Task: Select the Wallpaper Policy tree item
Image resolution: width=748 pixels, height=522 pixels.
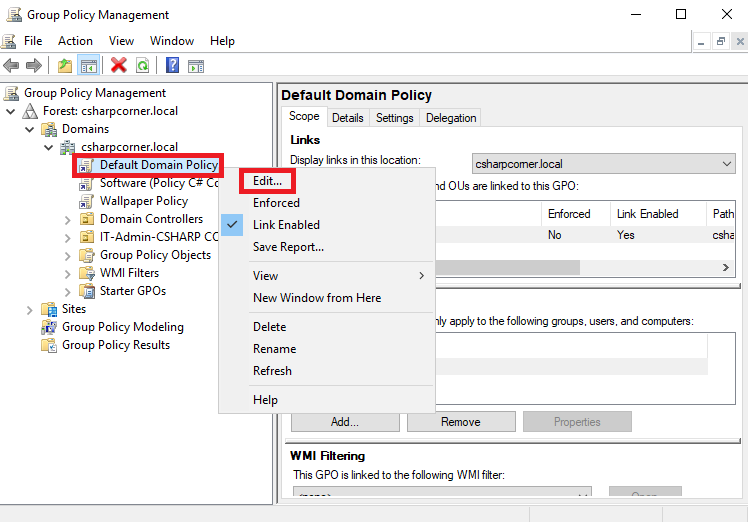Action: 144,201
